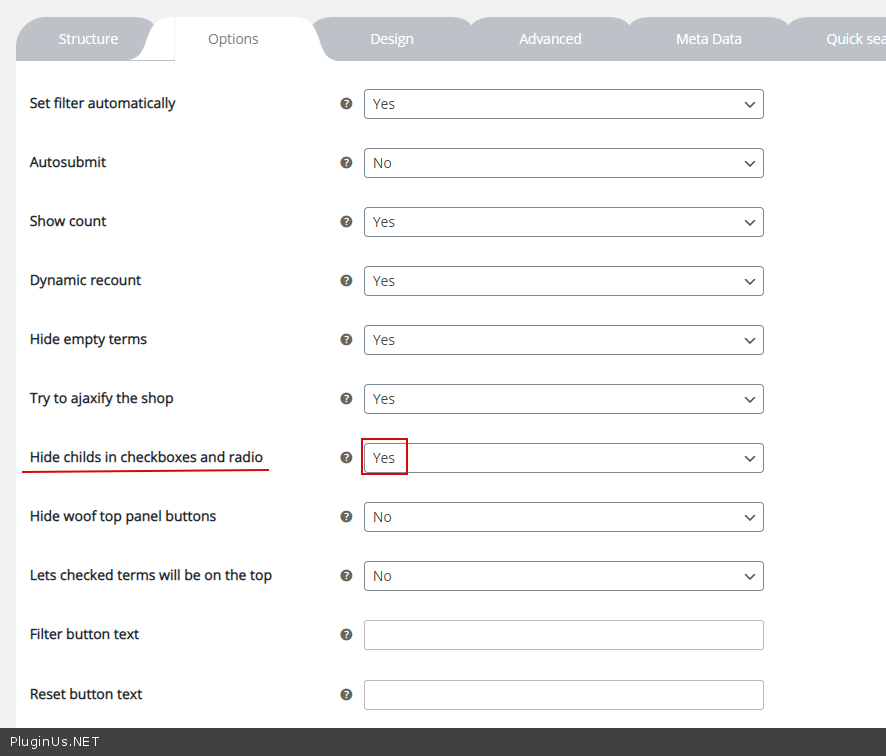Expand Lets checked terms on top dropdown

(563, 576)
